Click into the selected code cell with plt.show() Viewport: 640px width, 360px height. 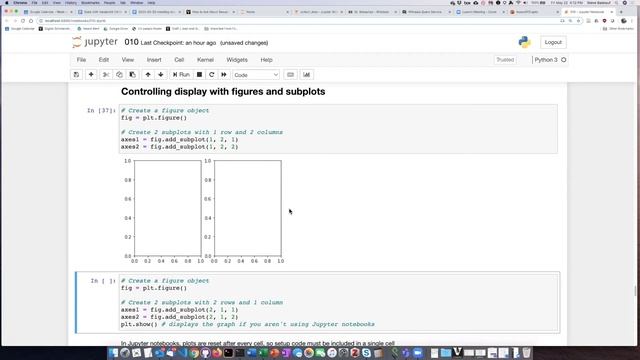[338, 302]
